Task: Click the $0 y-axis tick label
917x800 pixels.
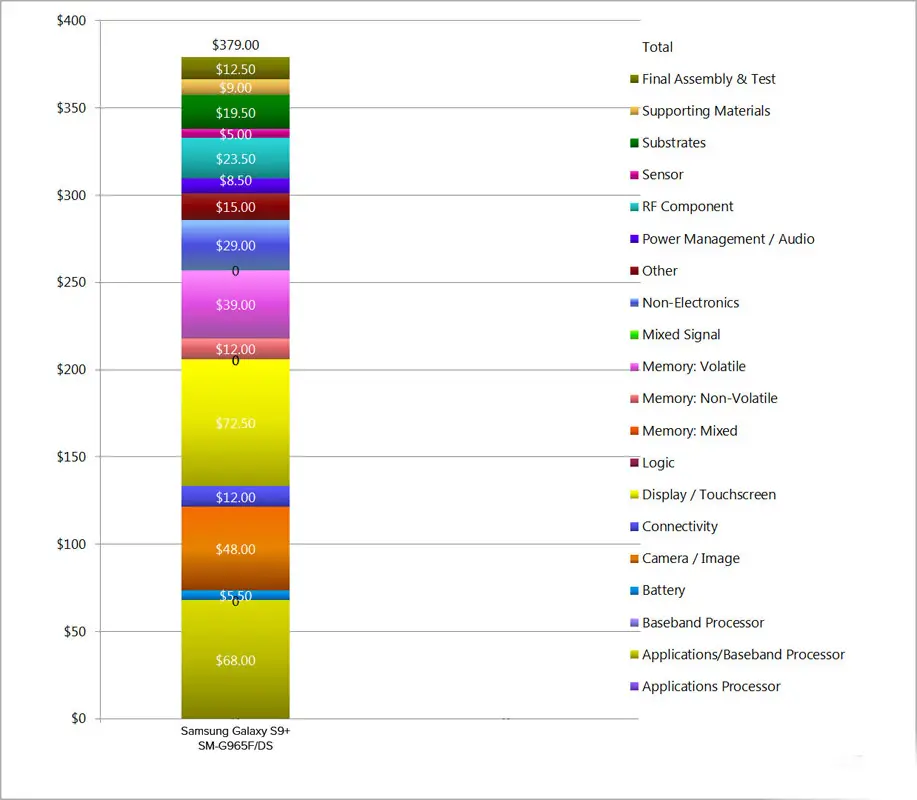Action: point(78,718)
